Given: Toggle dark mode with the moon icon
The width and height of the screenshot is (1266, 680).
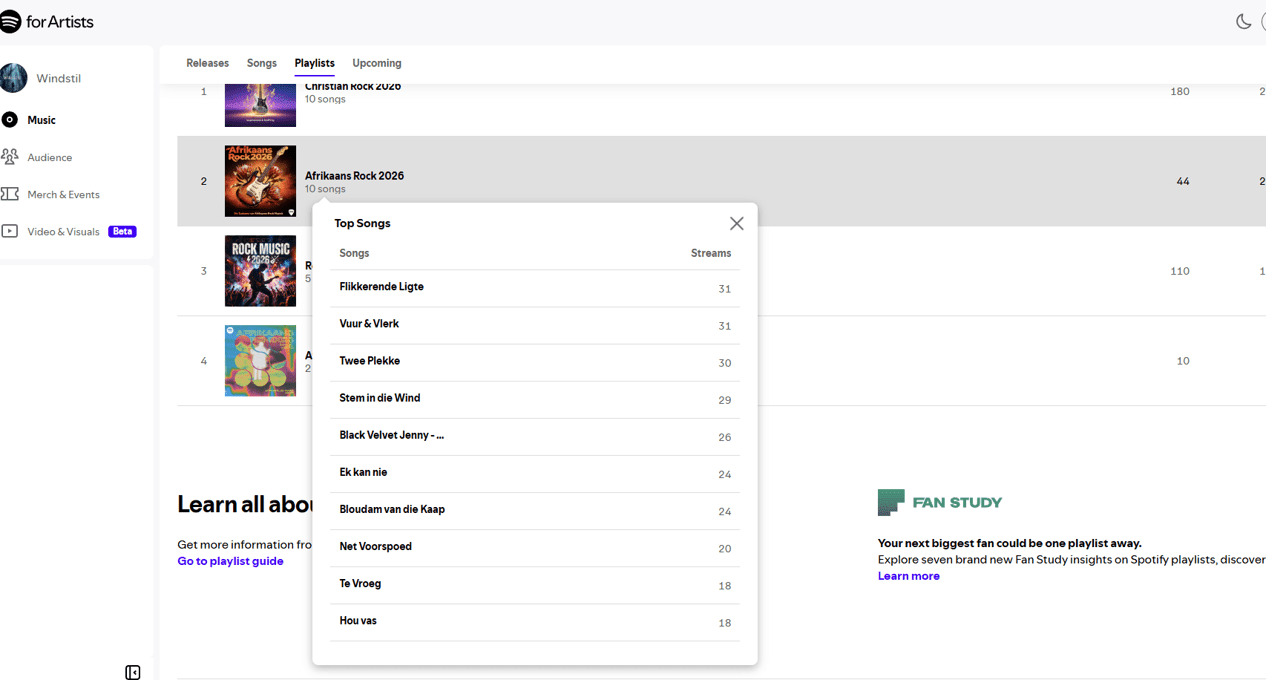Looking at the screenshot, I should click(1243, 21).
